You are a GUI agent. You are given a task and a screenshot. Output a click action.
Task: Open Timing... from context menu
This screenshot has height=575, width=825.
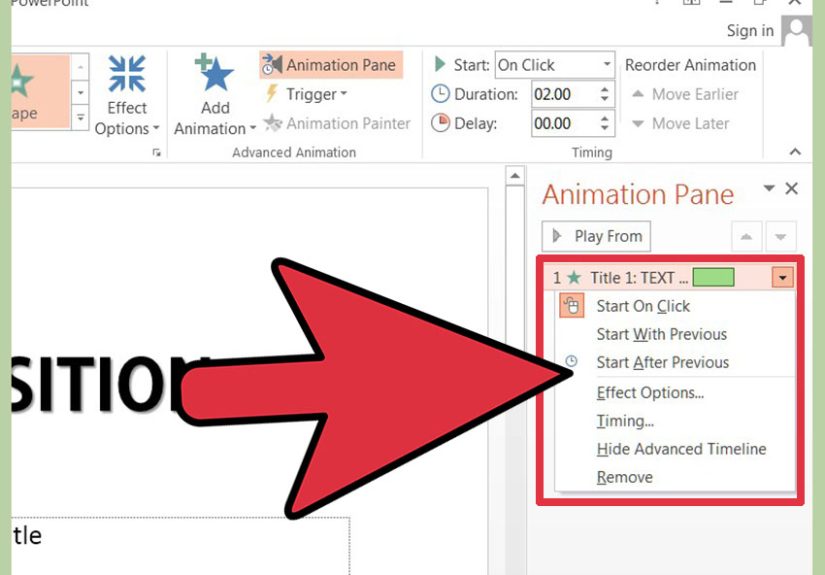676,421
